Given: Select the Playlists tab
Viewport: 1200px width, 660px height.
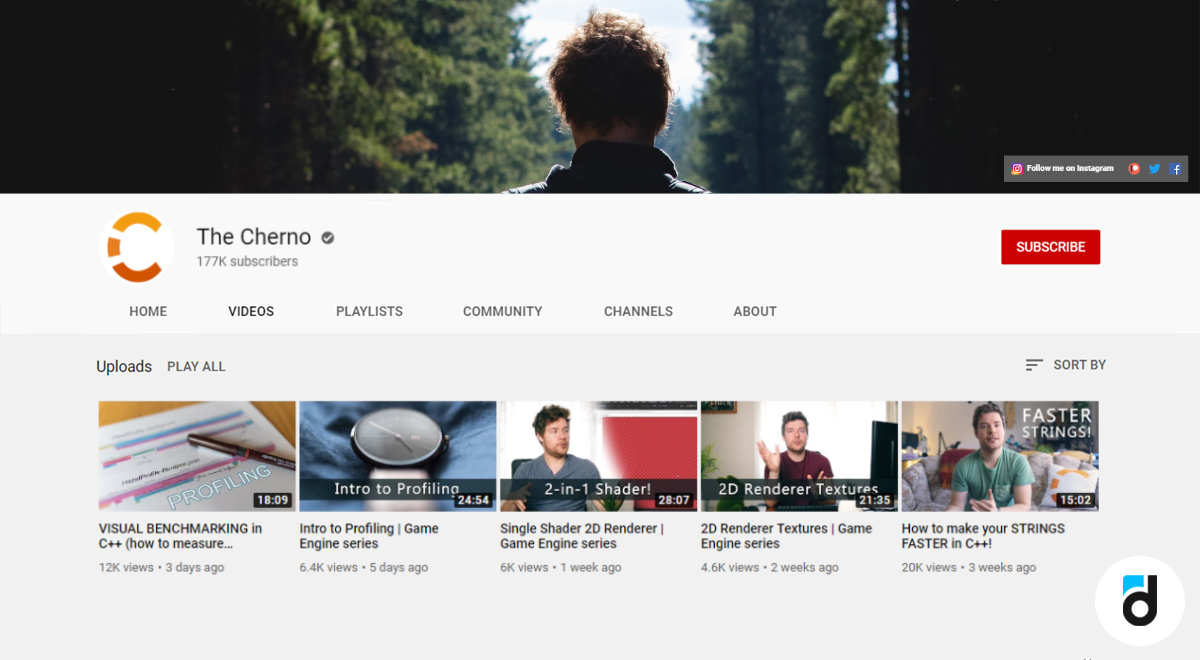Looking at the screenshot, I should pos(369,311).
